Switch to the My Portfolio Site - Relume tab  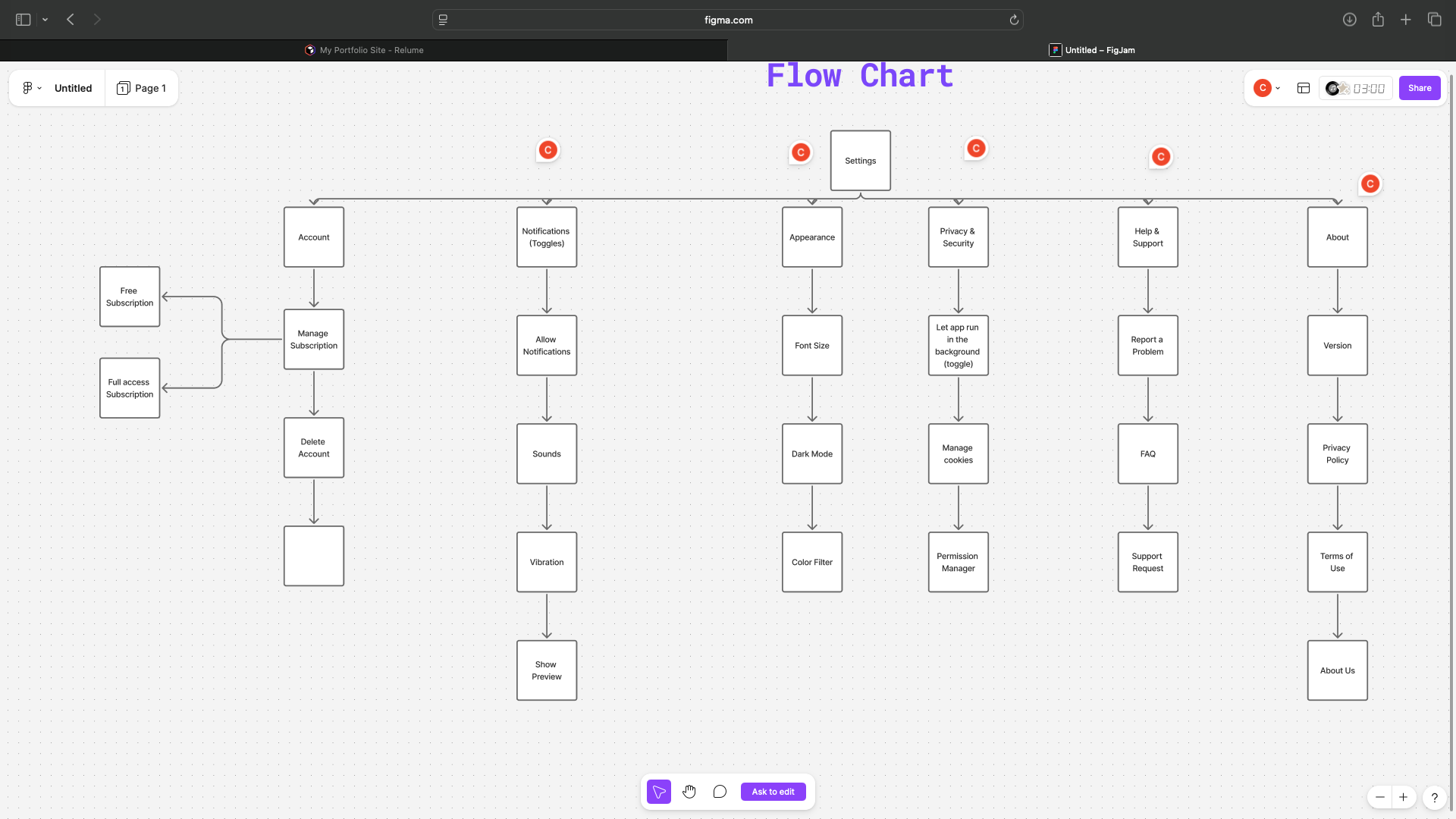(x=364, y=50)
